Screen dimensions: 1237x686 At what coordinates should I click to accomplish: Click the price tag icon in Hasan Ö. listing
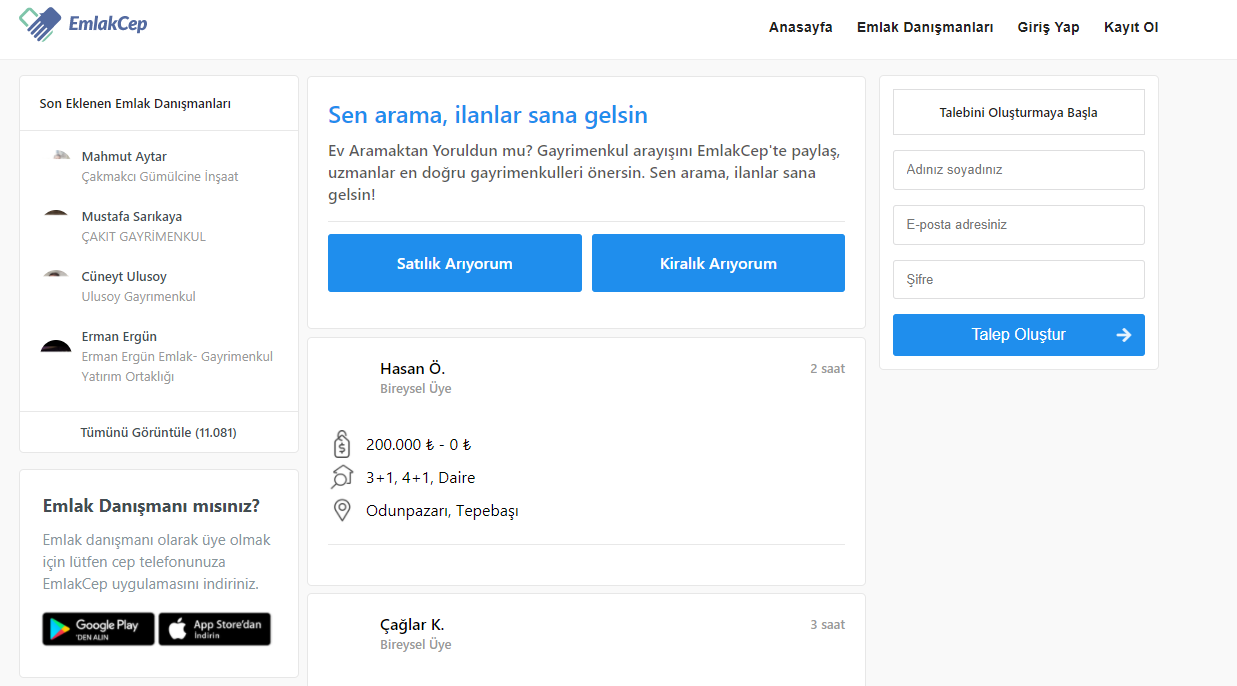point(342,444)
